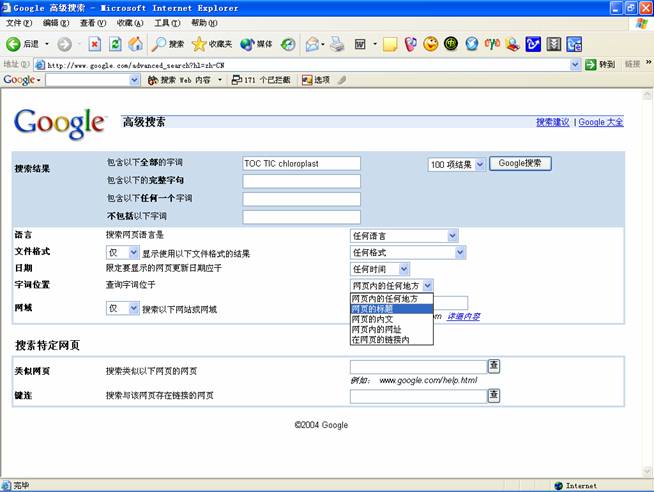The height and width of the screenshot is (492, 654).
Task: Click the IE Back arrow button
Action: pyautogui.click(x=13, y=44)
